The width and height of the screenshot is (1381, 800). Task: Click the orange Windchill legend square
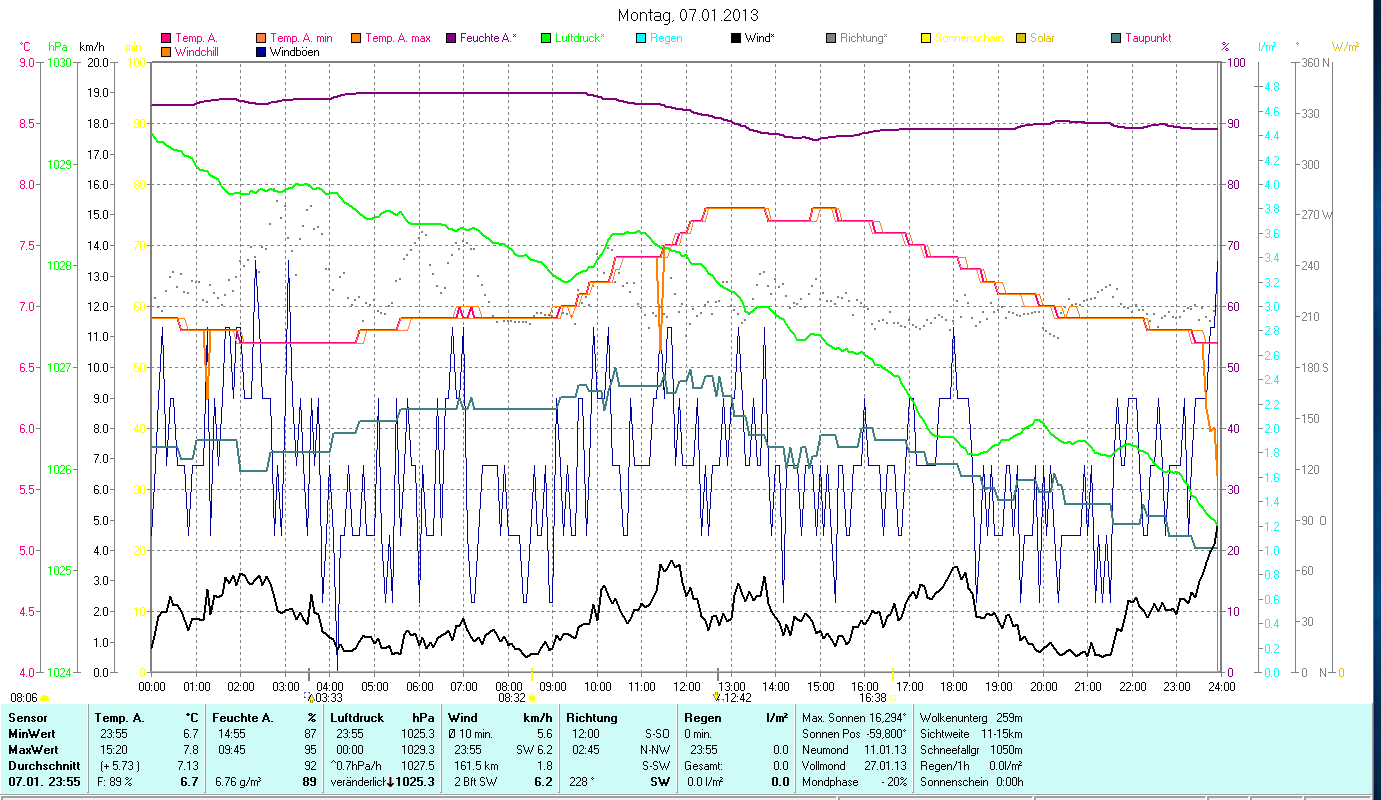[x=166, y=52]
